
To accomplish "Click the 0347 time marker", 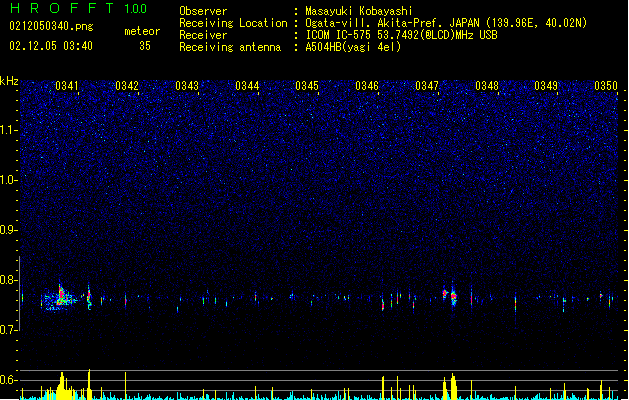I will coord(427,86).
